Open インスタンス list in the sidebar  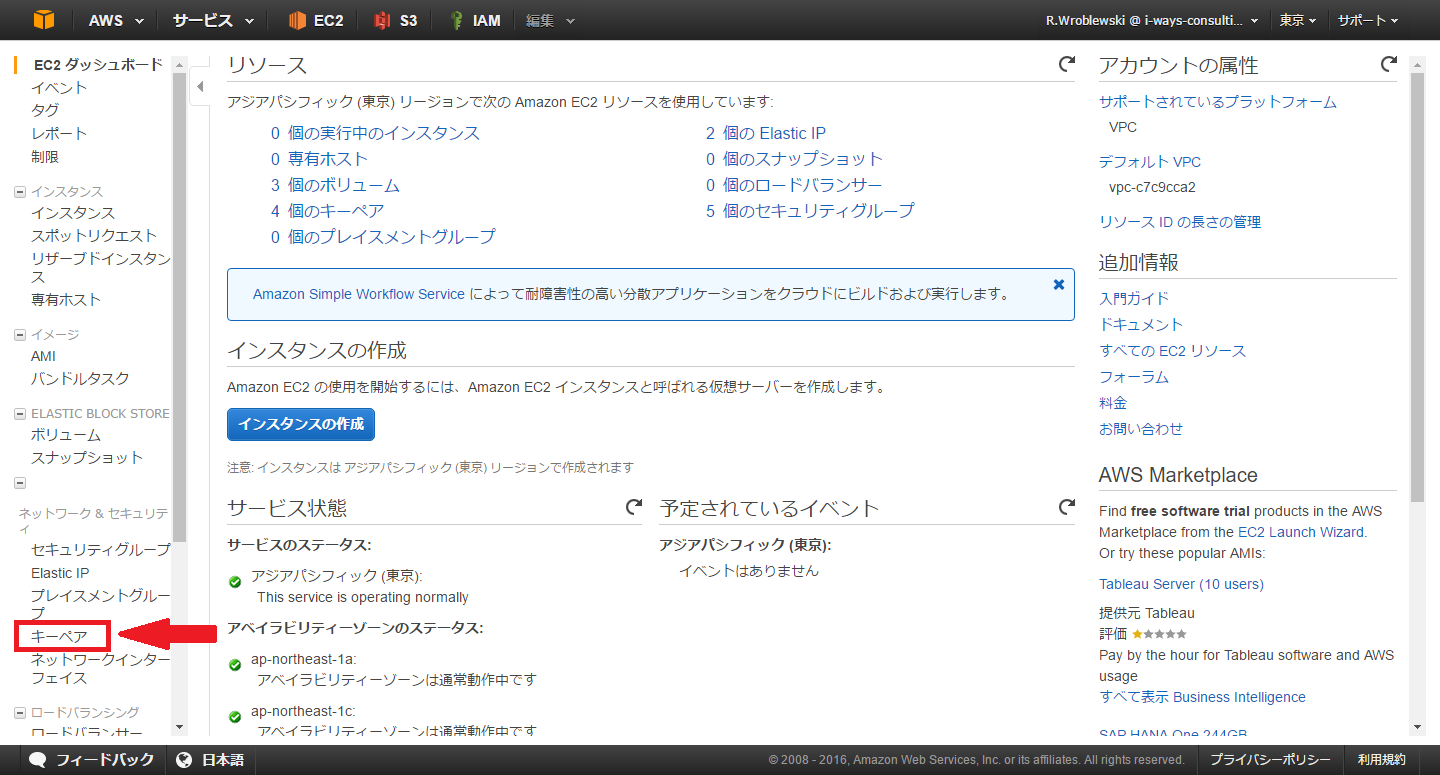(73, 213)
